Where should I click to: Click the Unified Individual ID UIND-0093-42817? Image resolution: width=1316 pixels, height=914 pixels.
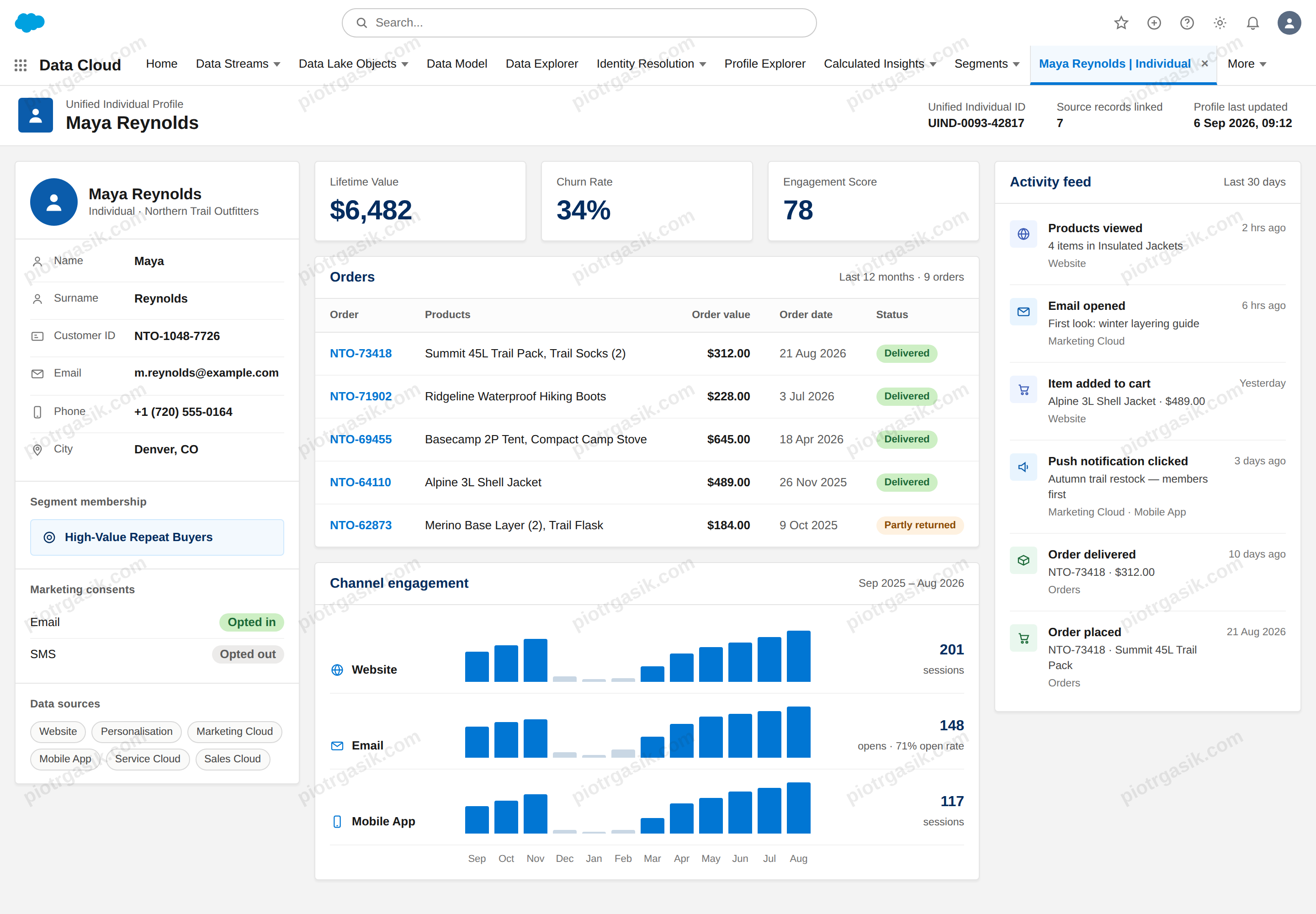click(976, 123)
